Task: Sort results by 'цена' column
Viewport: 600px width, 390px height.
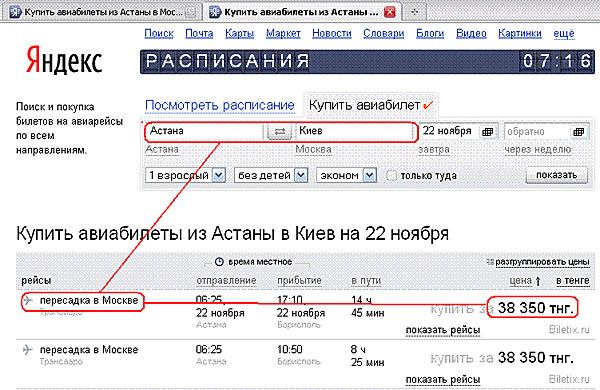Action: click(520, 281)
